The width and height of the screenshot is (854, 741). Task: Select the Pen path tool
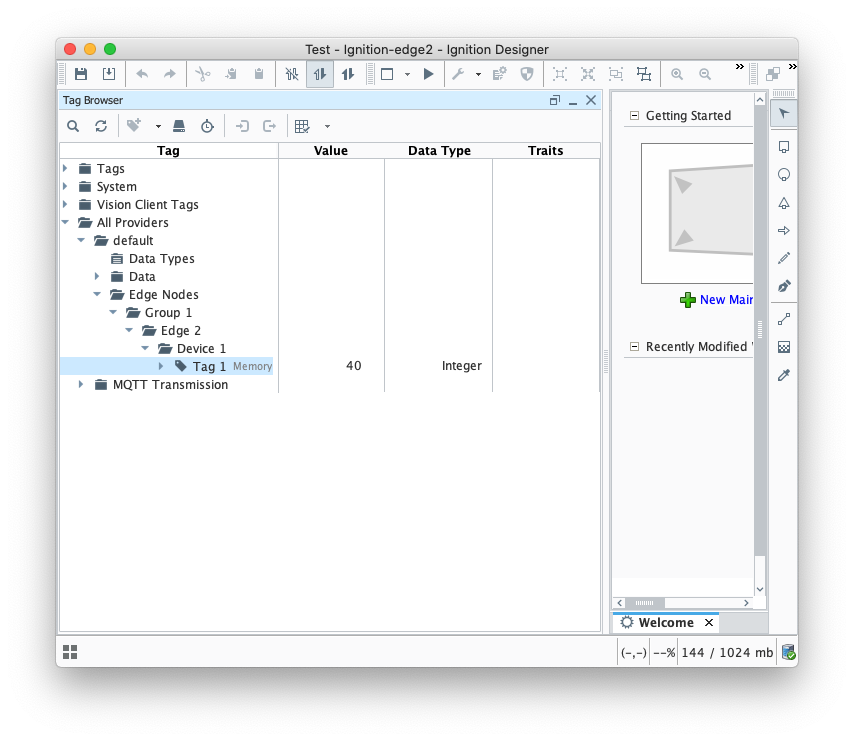[784, 286]
